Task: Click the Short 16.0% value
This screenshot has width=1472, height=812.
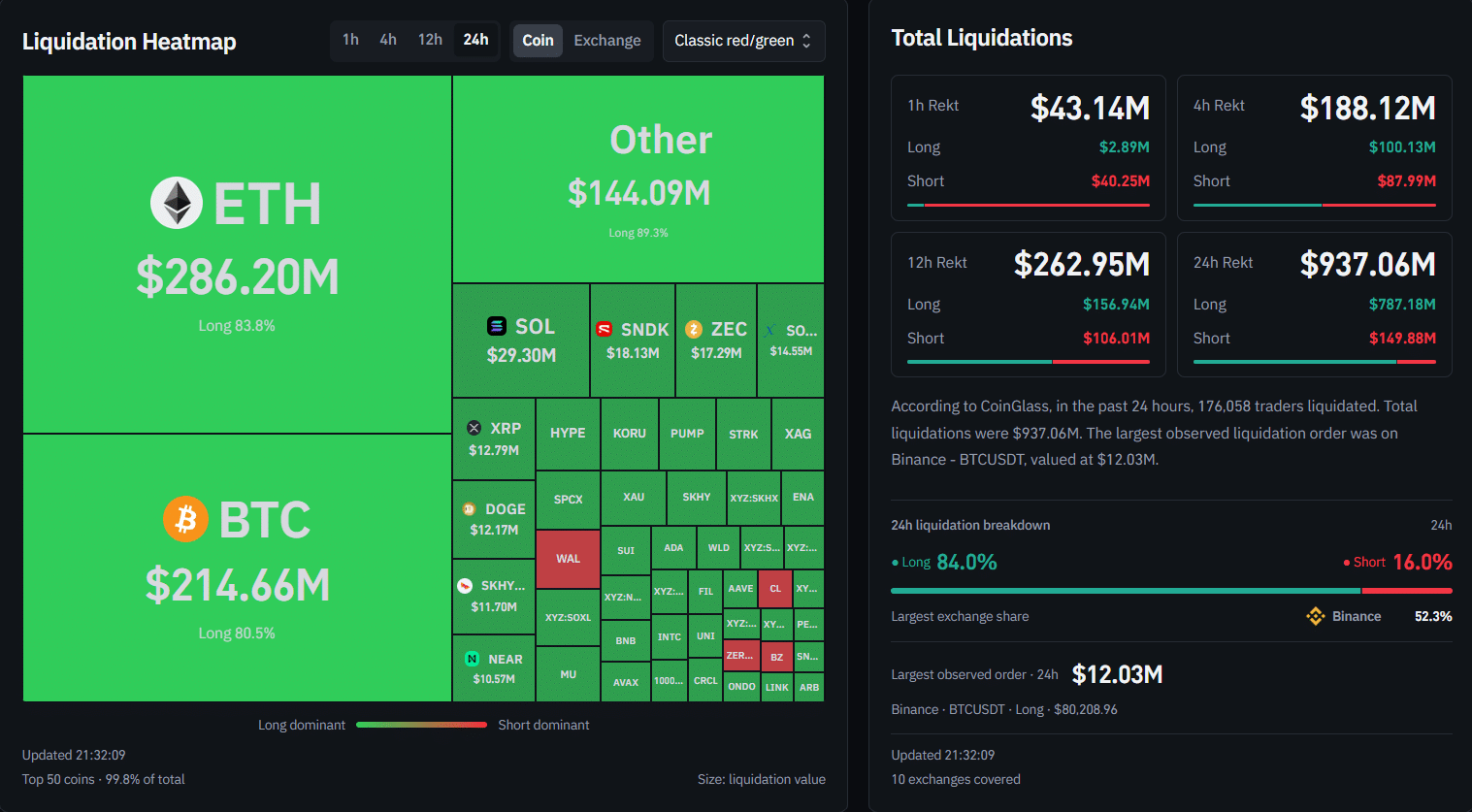Action: tap(1423, 563)
